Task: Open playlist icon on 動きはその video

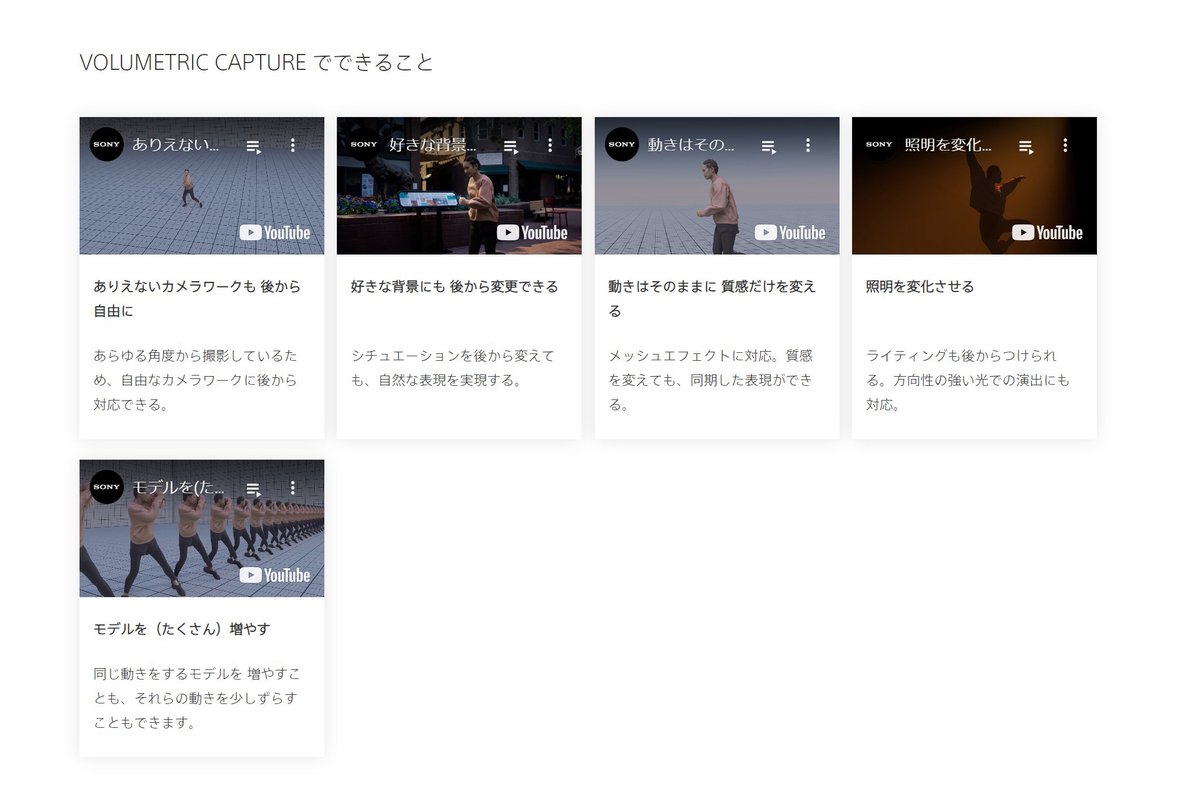Action: 769,146
